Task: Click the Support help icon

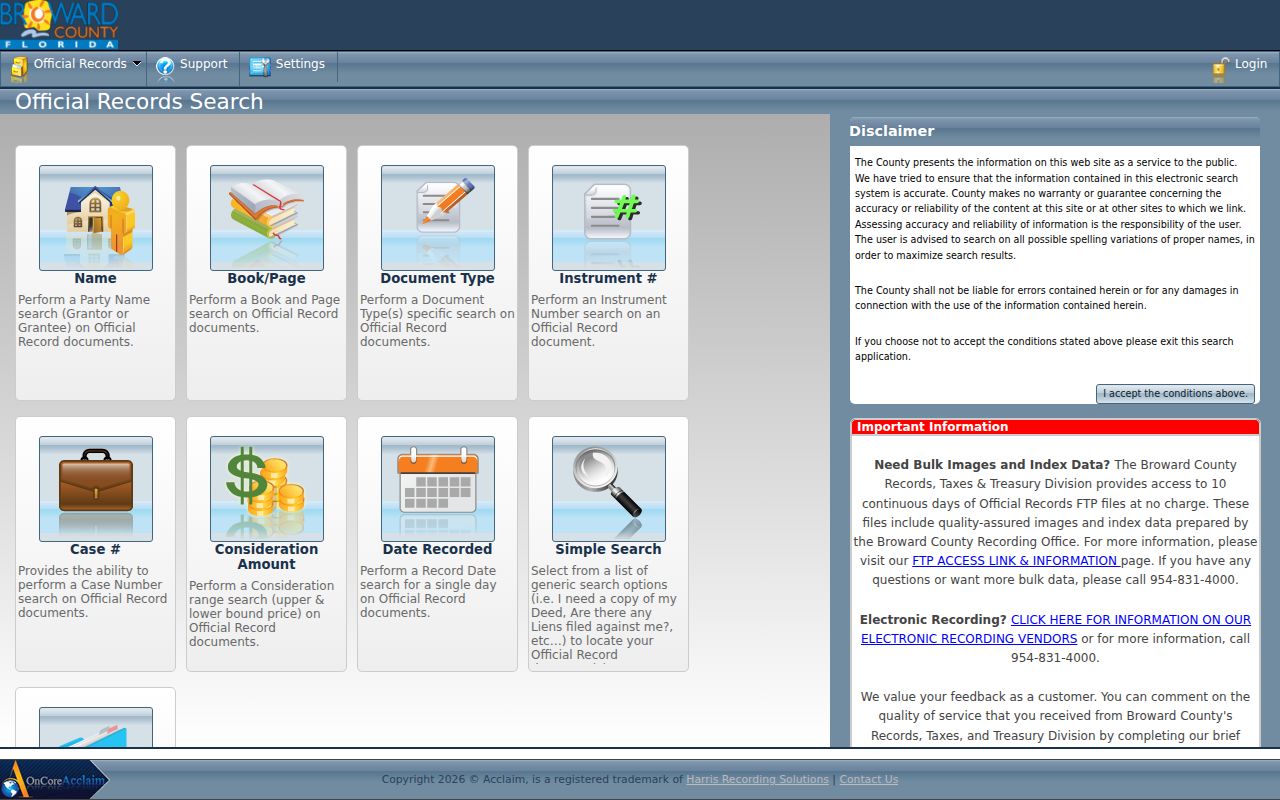Action: point(165,68)
